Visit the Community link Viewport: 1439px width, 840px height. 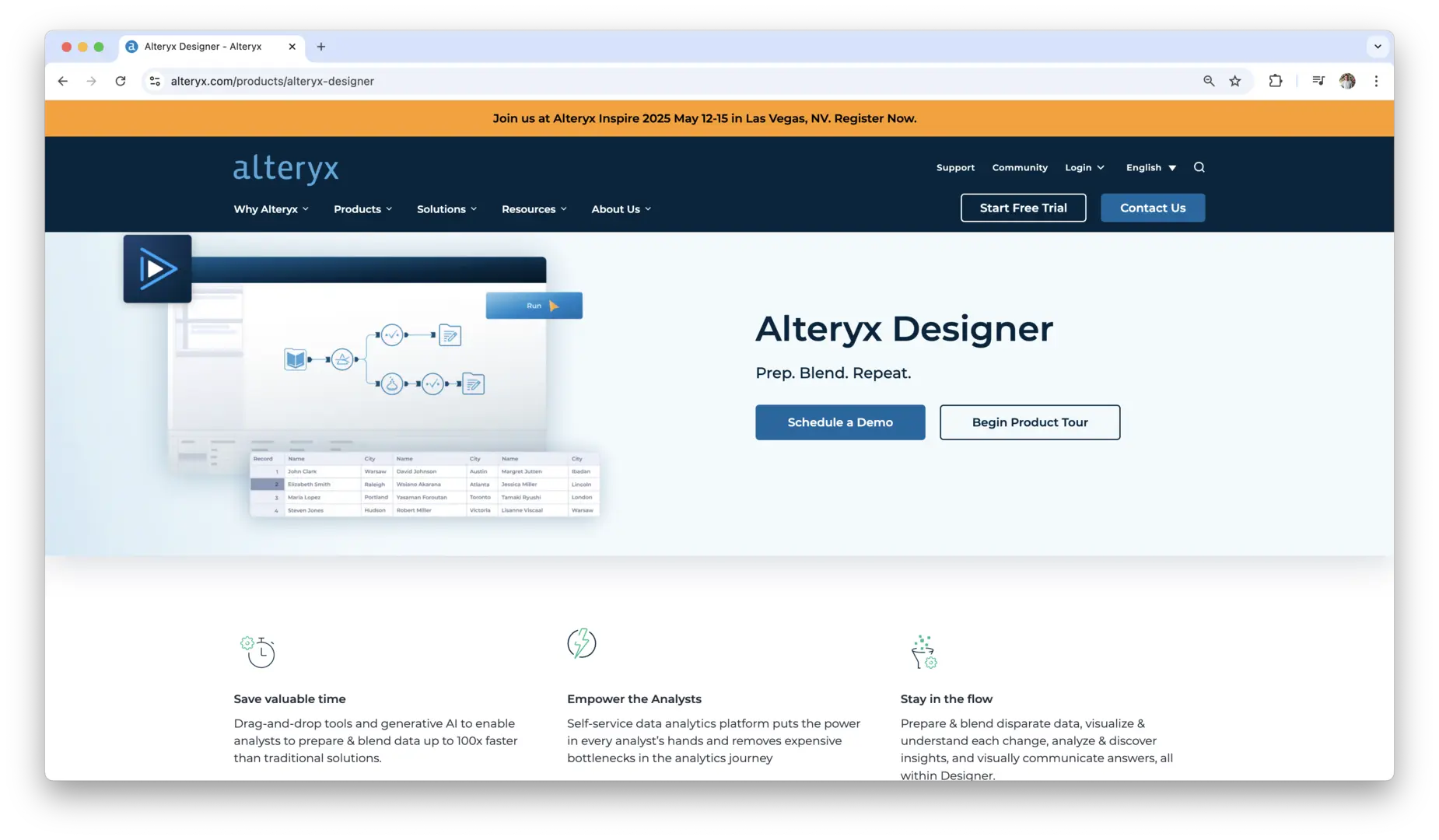1020,167
